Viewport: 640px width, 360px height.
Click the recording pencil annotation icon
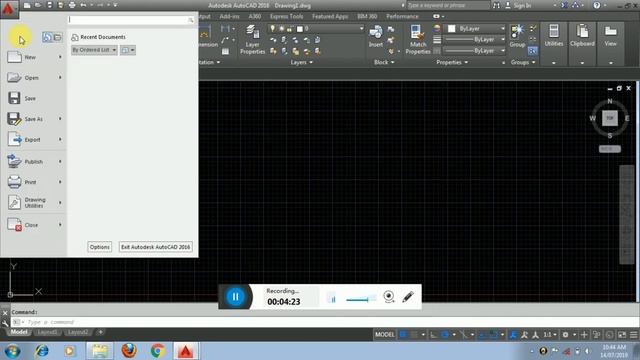[x=408, y=297]
